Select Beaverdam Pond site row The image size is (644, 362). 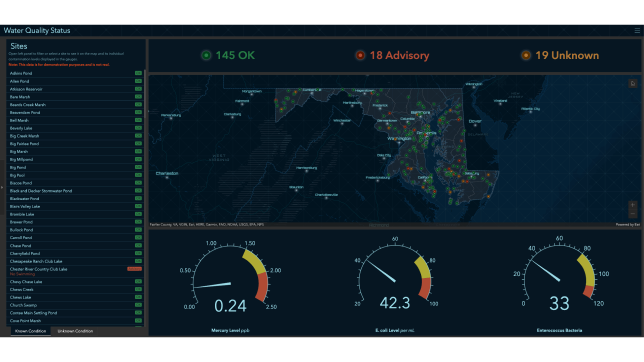click(x=76, y=112)
